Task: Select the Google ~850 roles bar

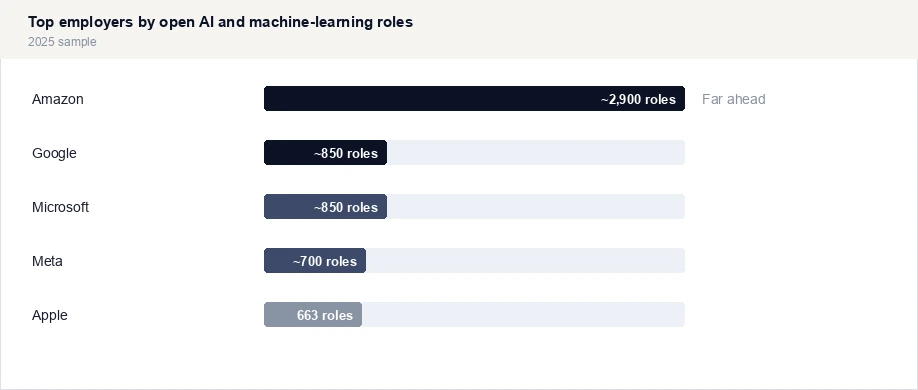Action: 326,152
